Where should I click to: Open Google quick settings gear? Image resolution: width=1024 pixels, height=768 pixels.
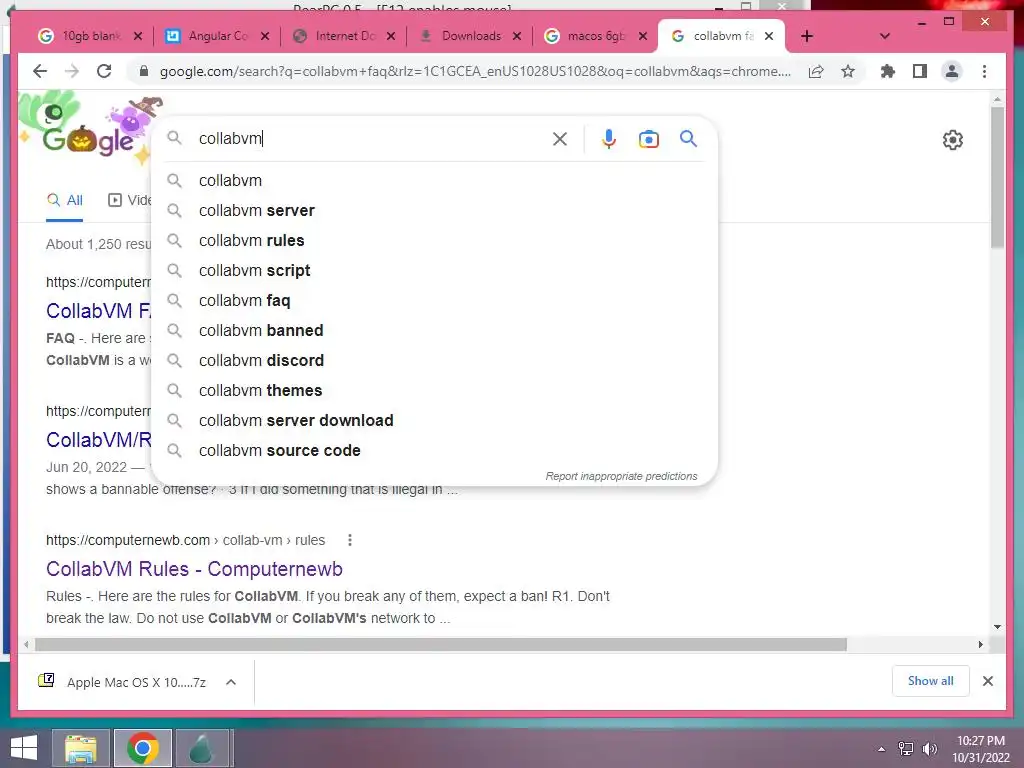[x=953, y=140]
